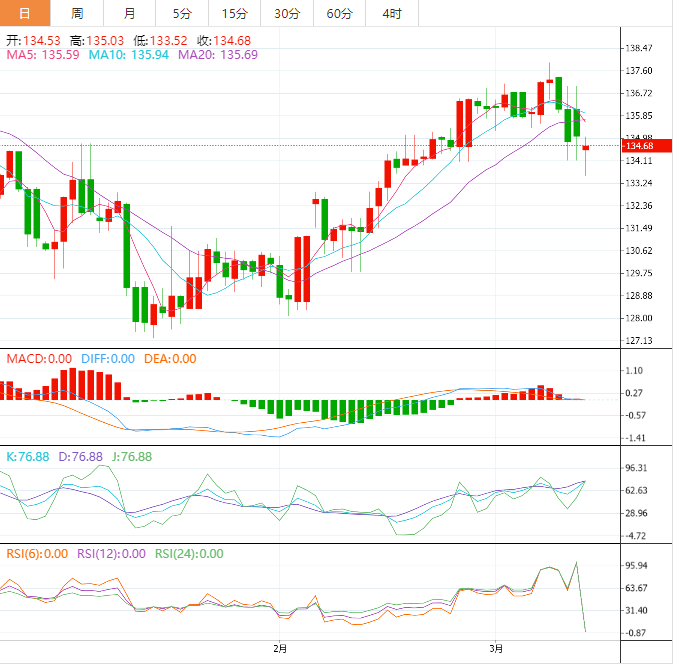Image resolution: width=674 pixels, height=671 pixels.
Task: Click the DIFF:0.00 label
Action: pyautogui.click(x=108, y=358)
